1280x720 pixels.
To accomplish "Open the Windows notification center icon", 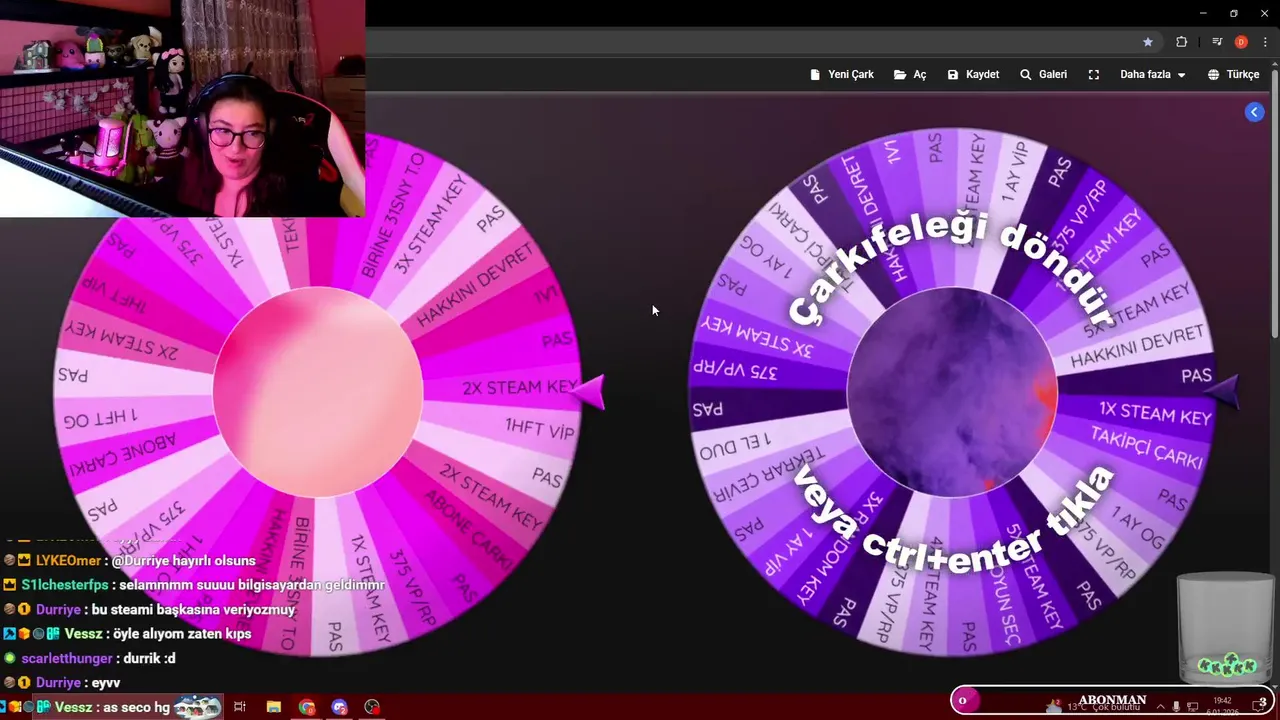I will tap(1259, 706).
